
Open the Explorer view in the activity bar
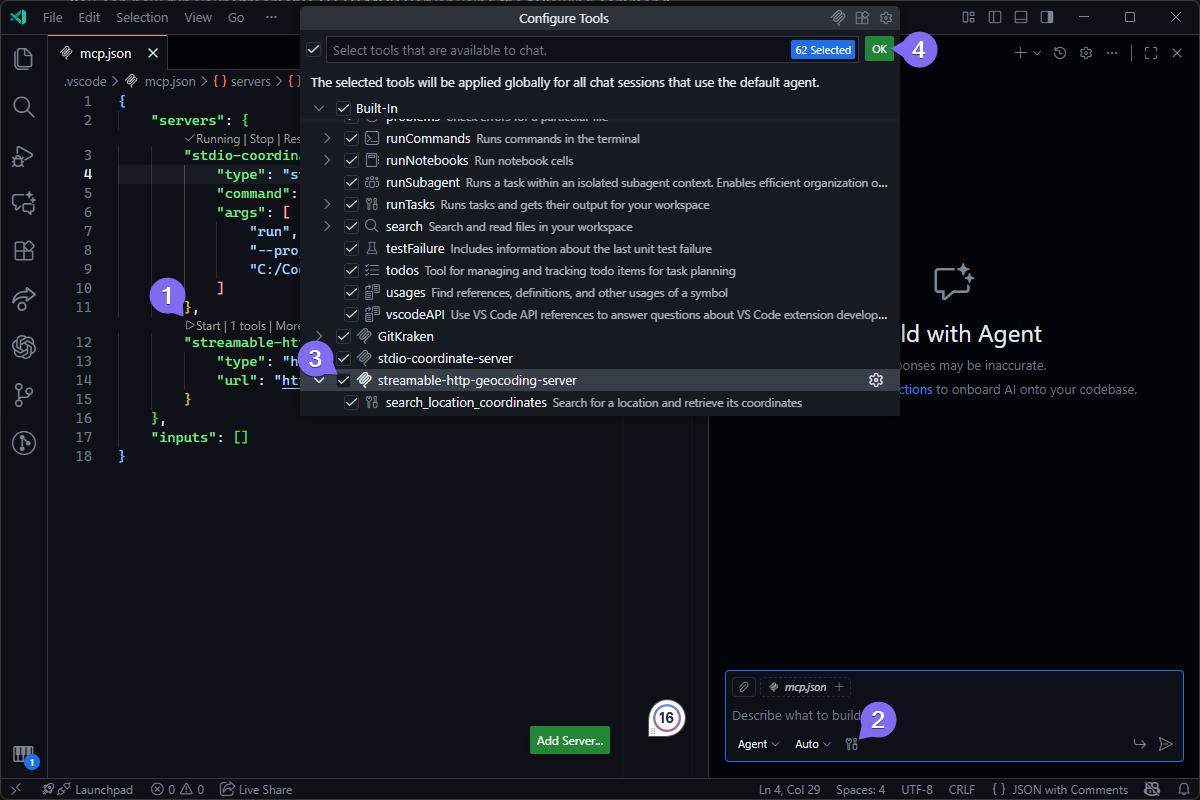[23, 59]
